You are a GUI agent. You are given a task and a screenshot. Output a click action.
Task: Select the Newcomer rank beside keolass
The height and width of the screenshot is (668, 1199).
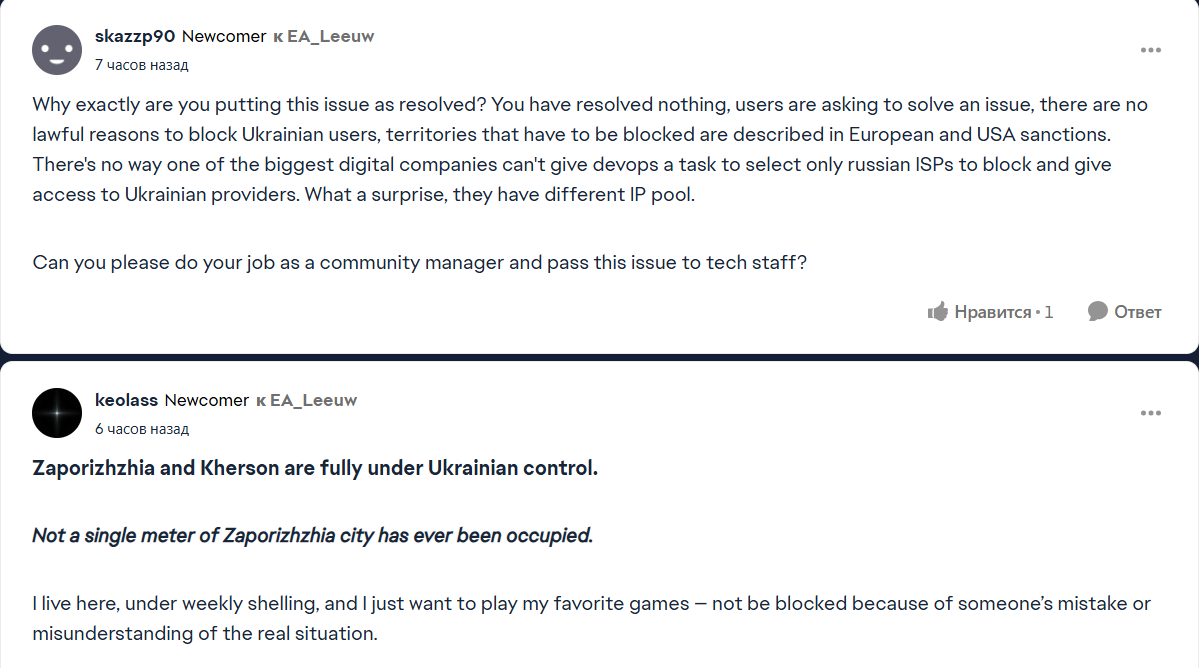tap(206, 400)
